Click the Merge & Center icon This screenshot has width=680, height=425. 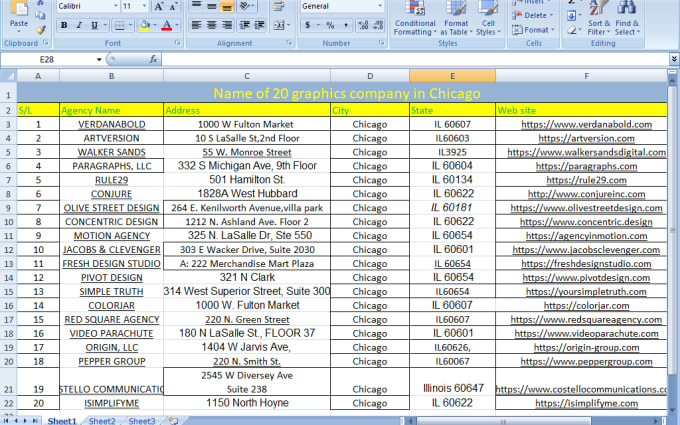click(x=281, y=25)
